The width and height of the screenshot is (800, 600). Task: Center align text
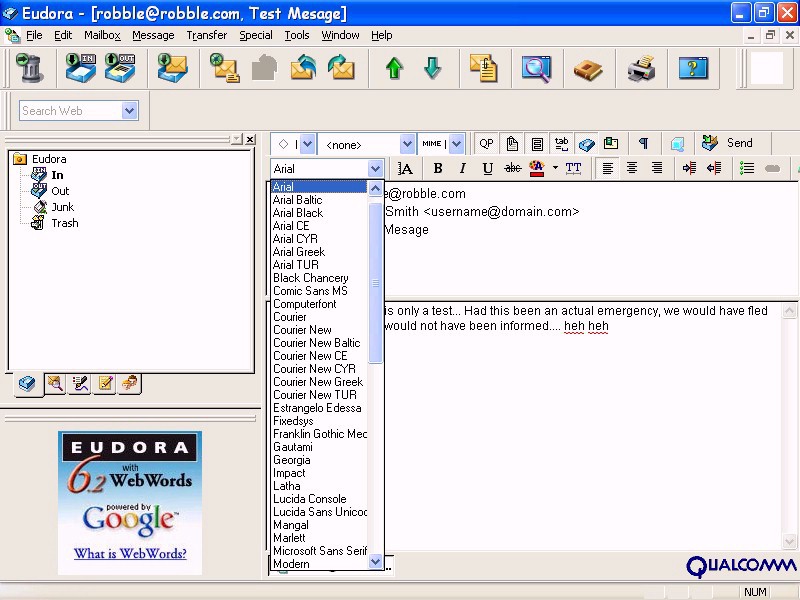(632, 168)
